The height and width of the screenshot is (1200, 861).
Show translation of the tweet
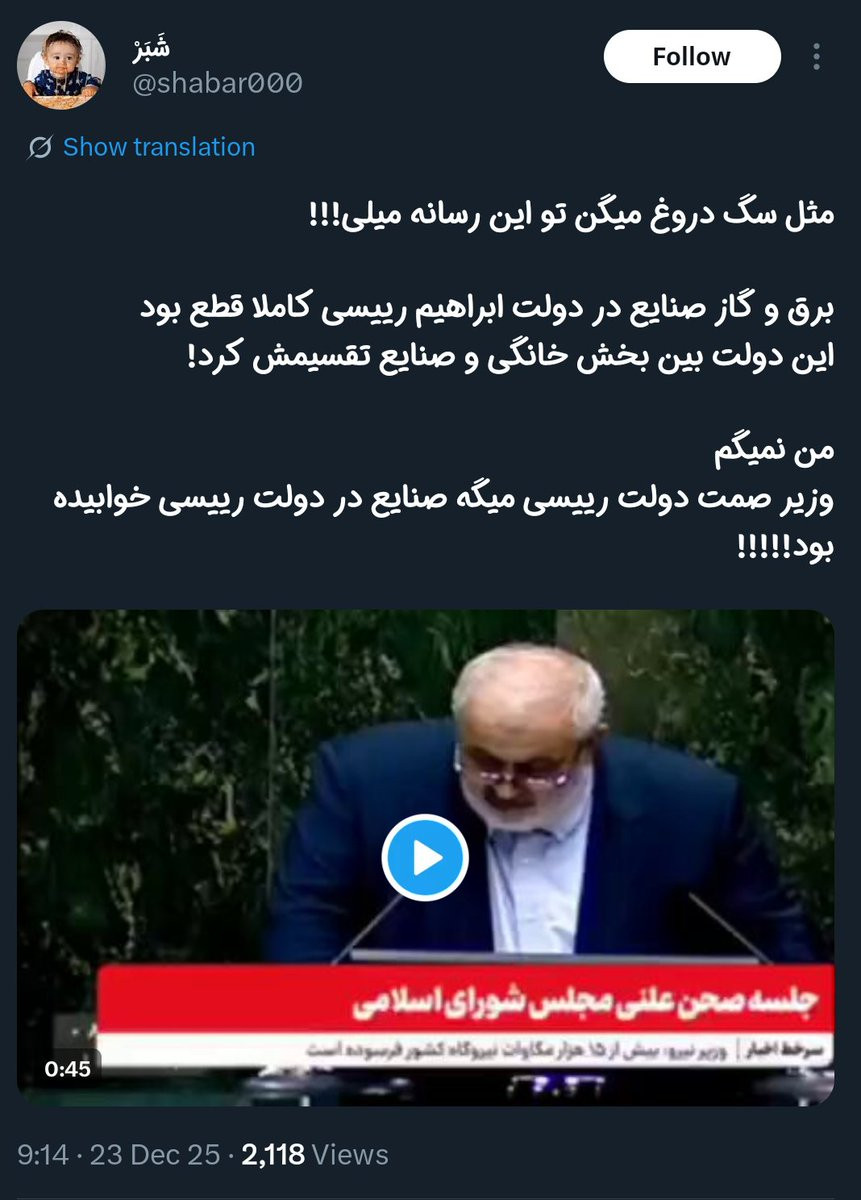pyautogui.click(x=159, y=147)
